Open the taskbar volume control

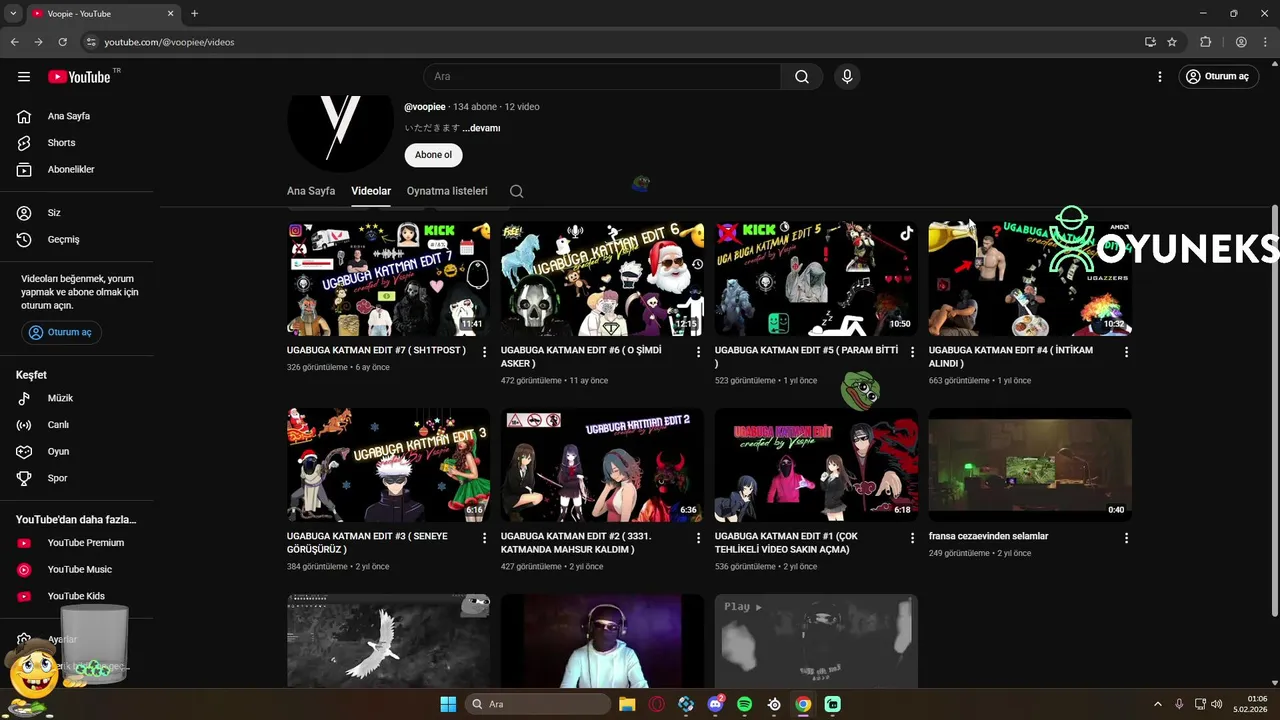tap(1217, 704)
